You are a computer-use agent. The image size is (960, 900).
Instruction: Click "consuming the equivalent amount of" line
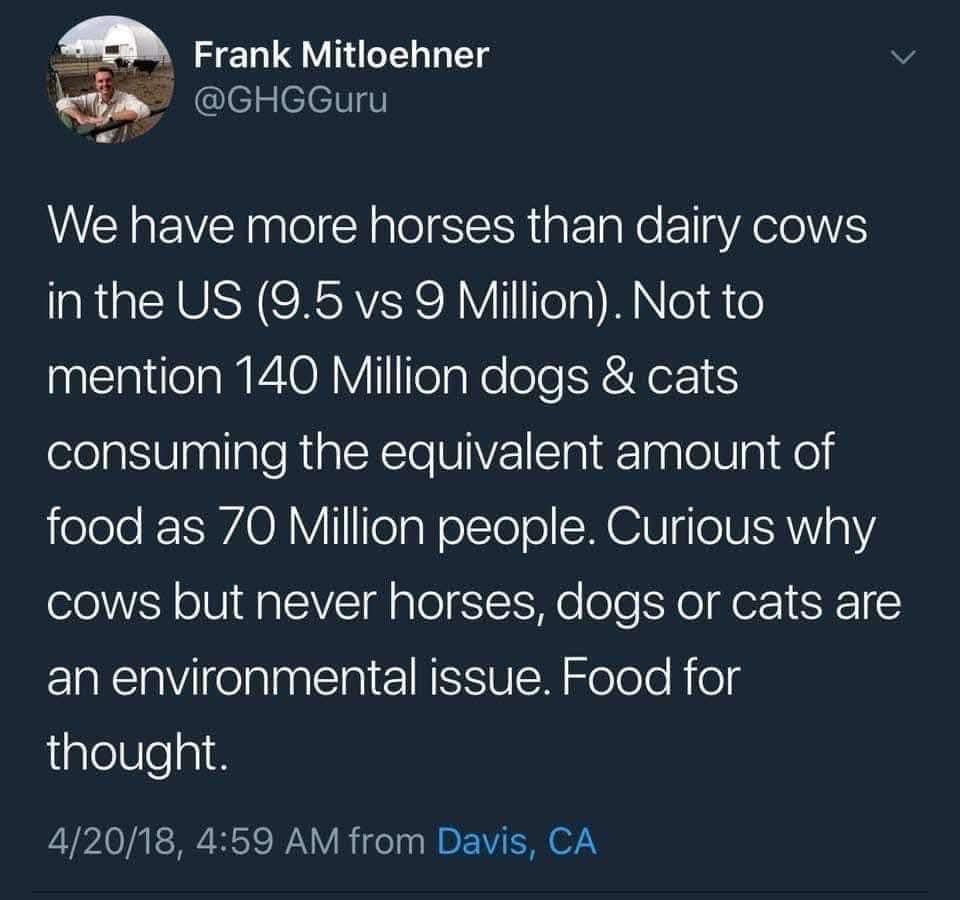440,453
